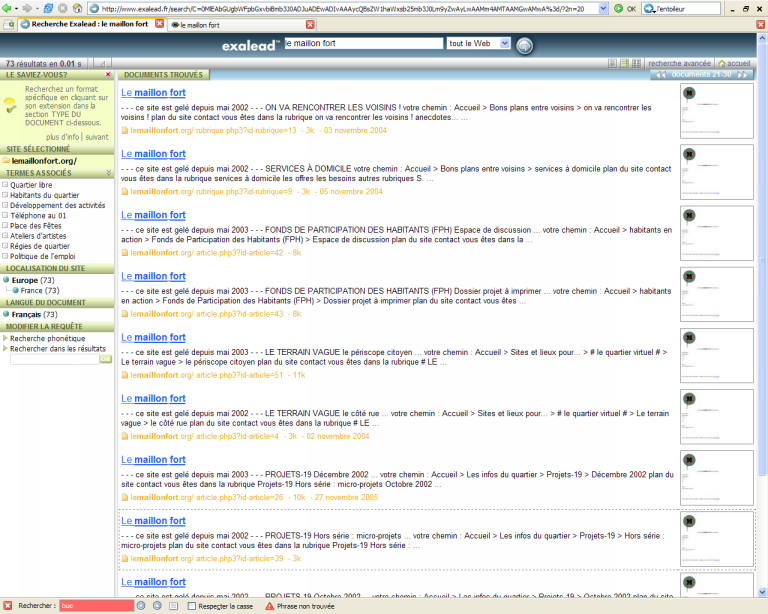Go to next documents page arrows
The image size is (768, 614).
[743, 74]
